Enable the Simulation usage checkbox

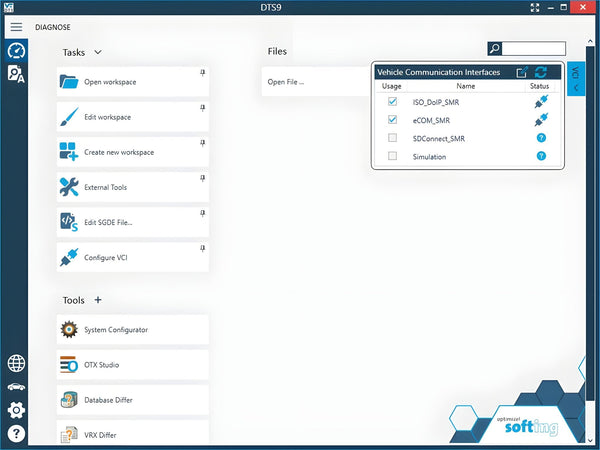392,157
